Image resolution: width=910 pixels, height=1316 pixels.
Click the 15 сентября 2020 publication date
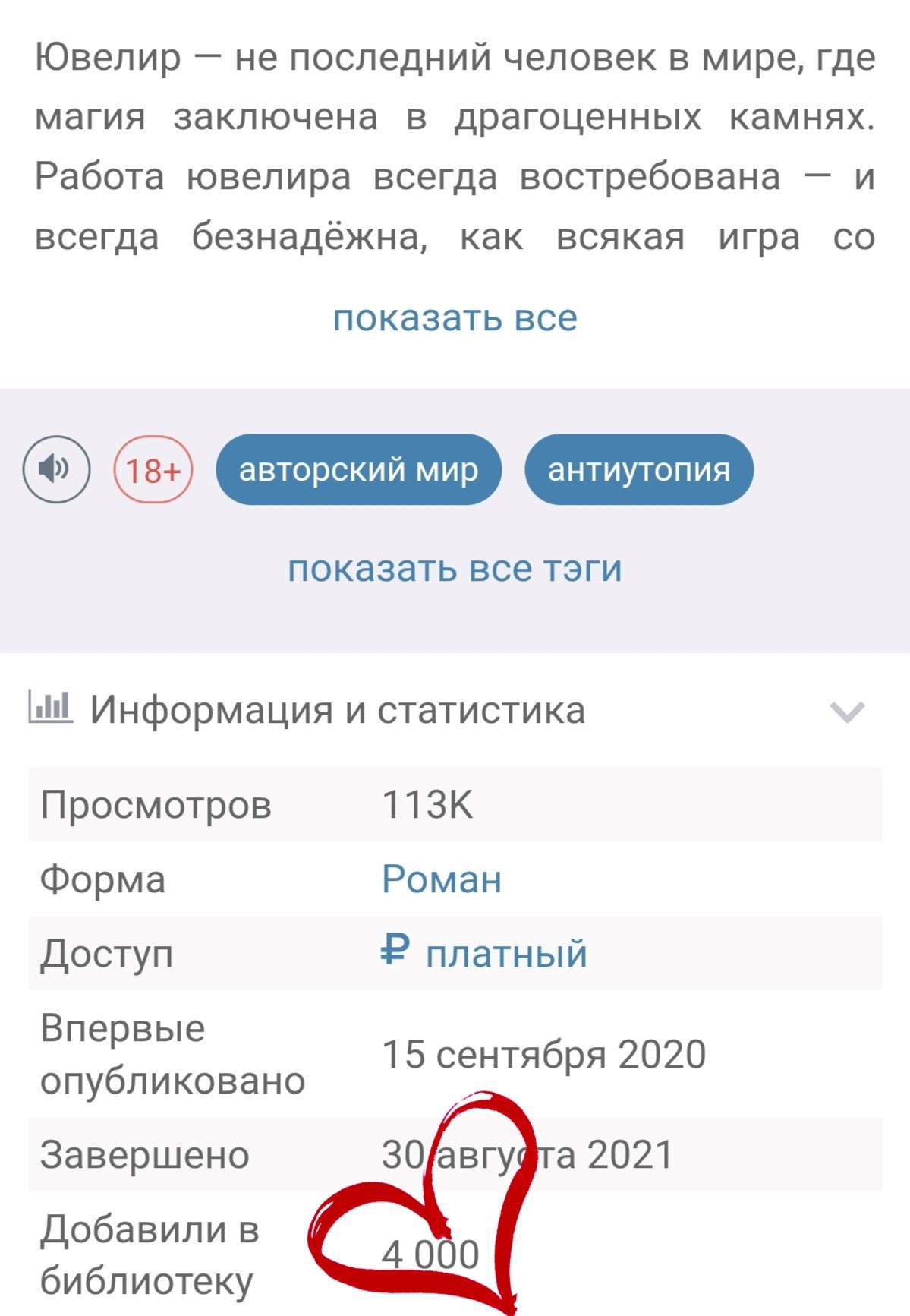pyautogui.click(x=543, y=1054)
